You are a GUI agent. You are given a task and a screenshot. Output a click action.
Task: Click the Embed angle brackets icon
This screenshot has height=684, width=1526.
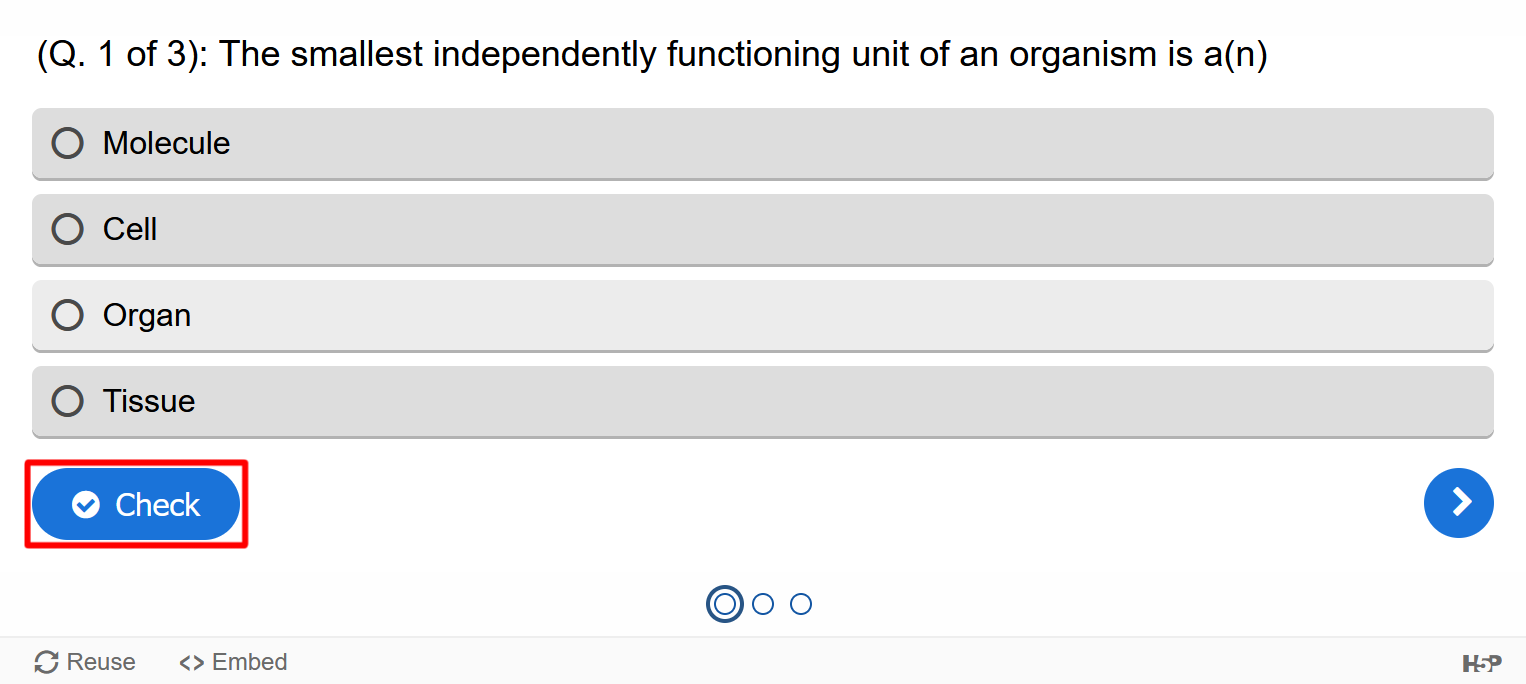192,662
